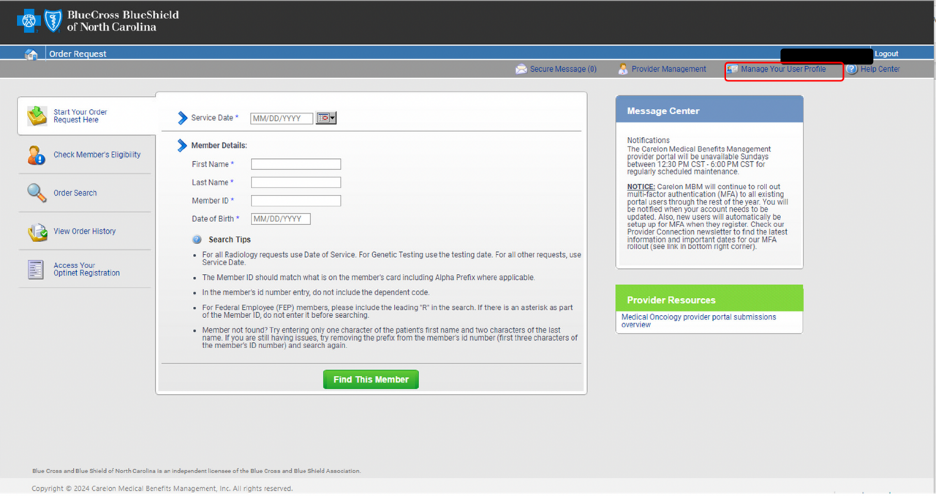Open Order Search from the sidebar

click(x=75, y=193)
